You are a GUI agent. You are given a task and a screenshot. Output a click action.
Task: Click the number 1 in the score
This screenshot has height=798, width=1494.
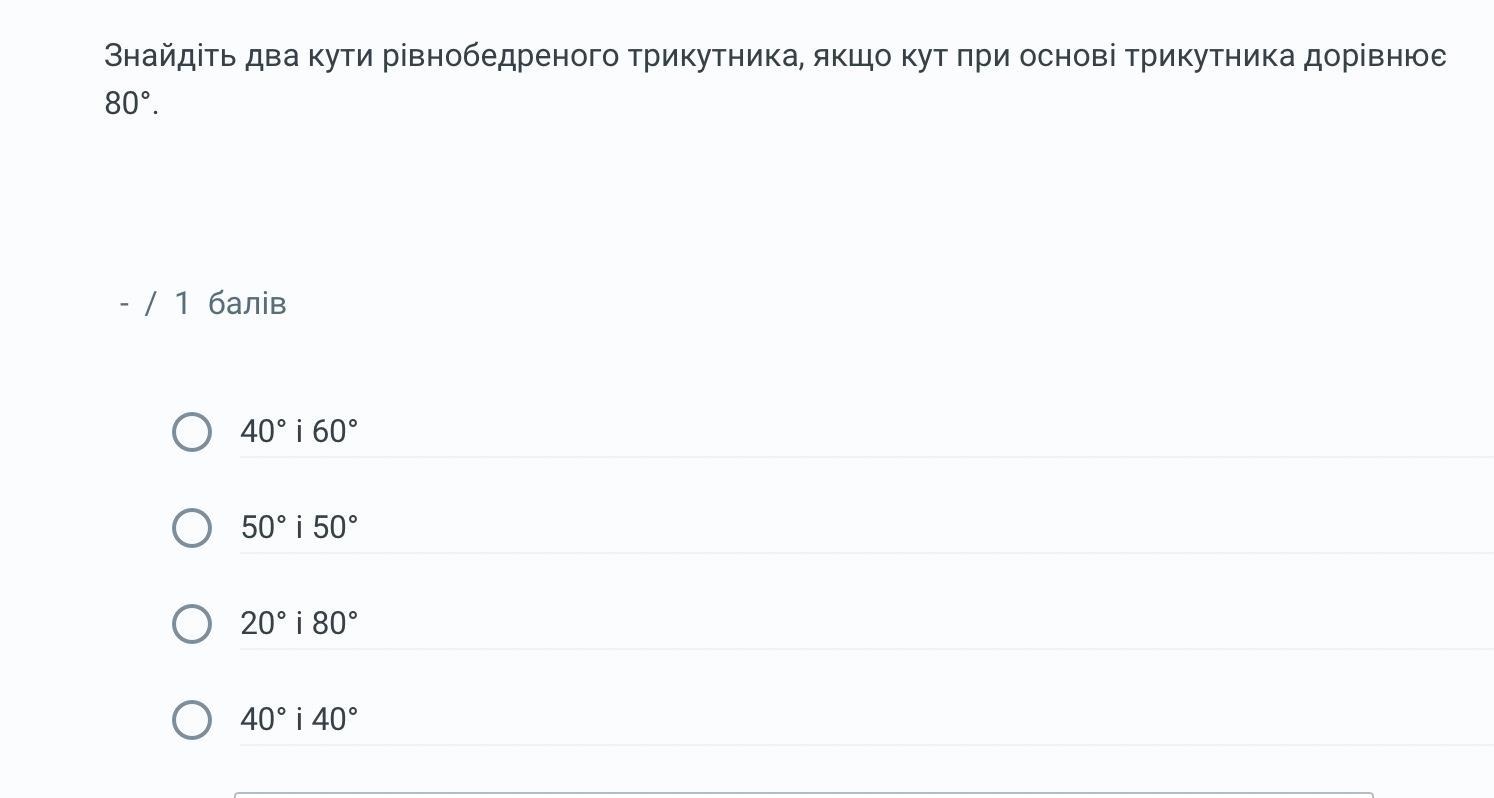click(x=182, y=304)
